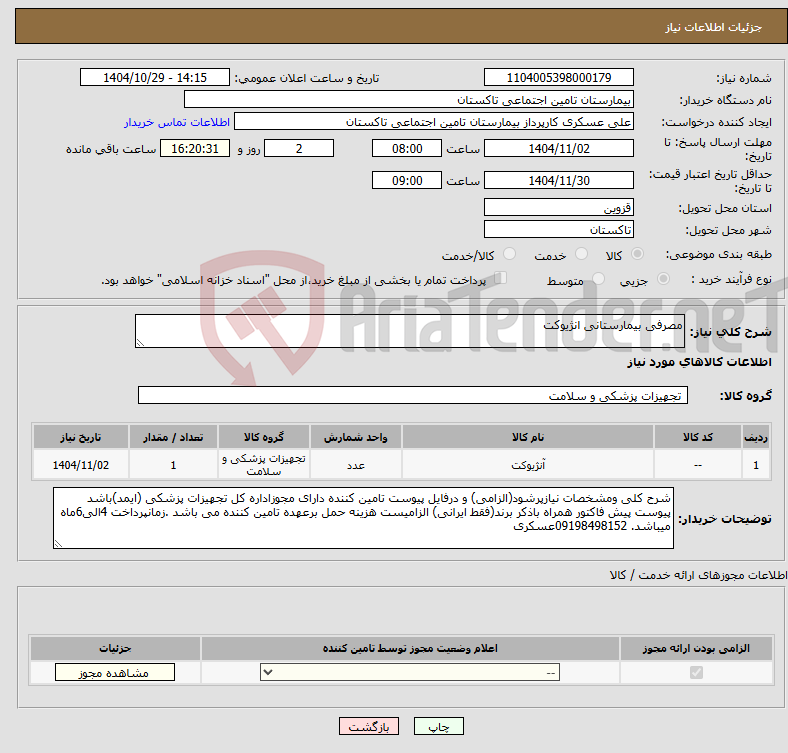788x753 pixels.
Task: Click the مشاهده مجوز button
Action: click(115, 673)
